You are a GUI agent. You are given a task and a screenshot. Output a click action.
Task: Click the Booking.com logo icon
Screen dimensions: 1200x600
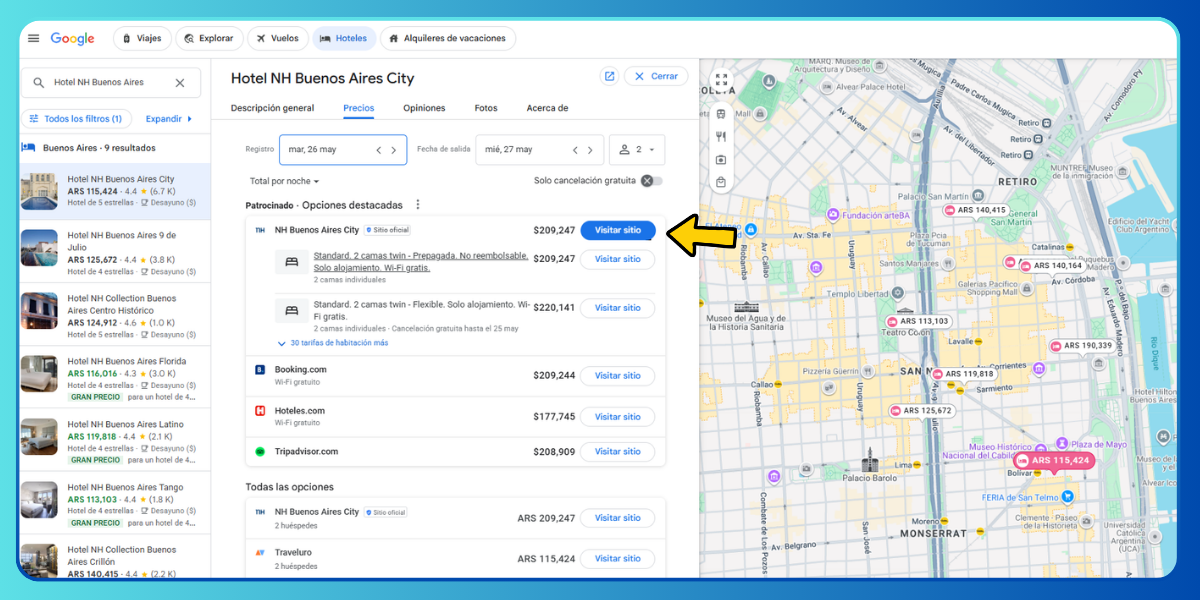(x=260, y=370)
